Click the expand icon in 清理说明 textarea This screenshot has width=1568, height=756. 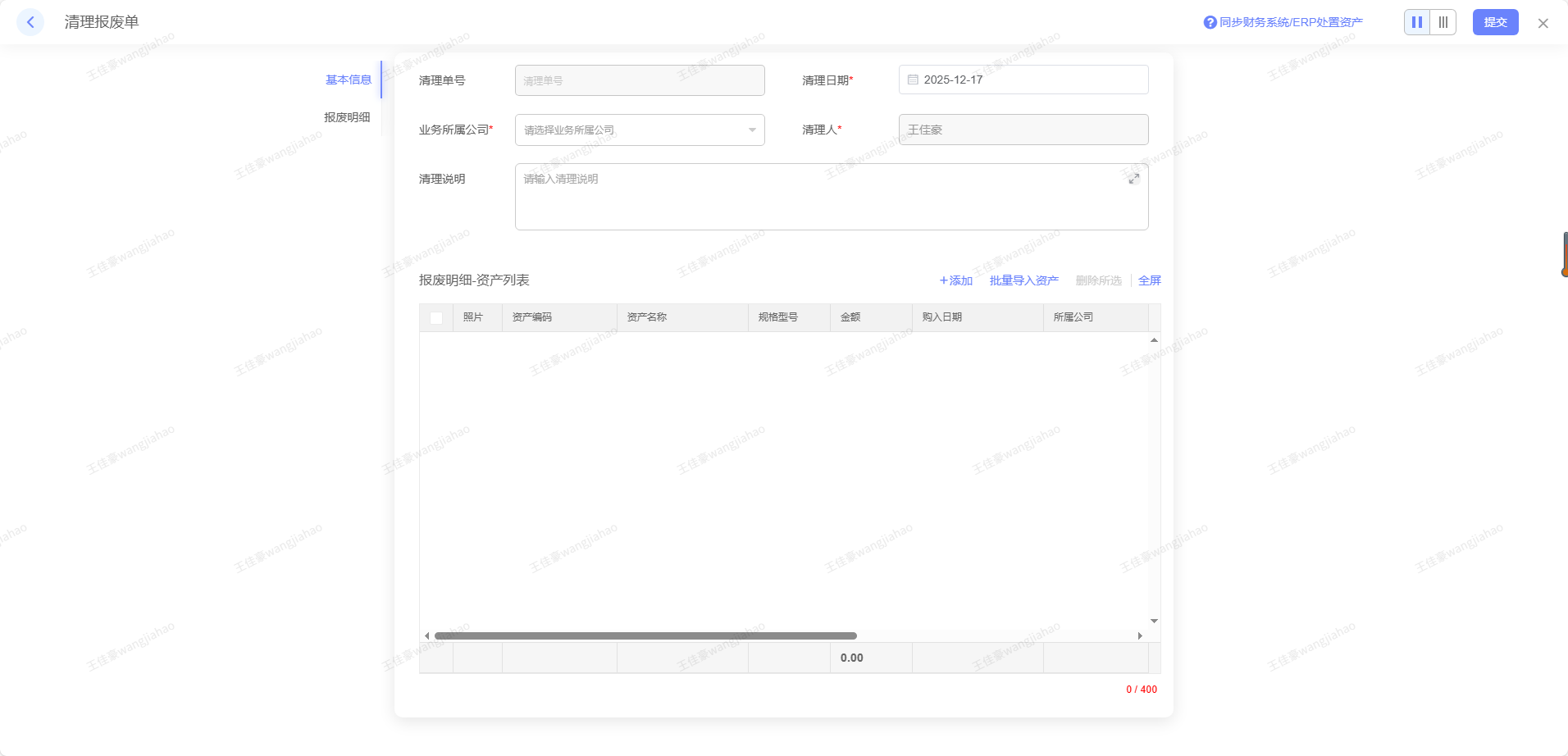[1133, 179]
